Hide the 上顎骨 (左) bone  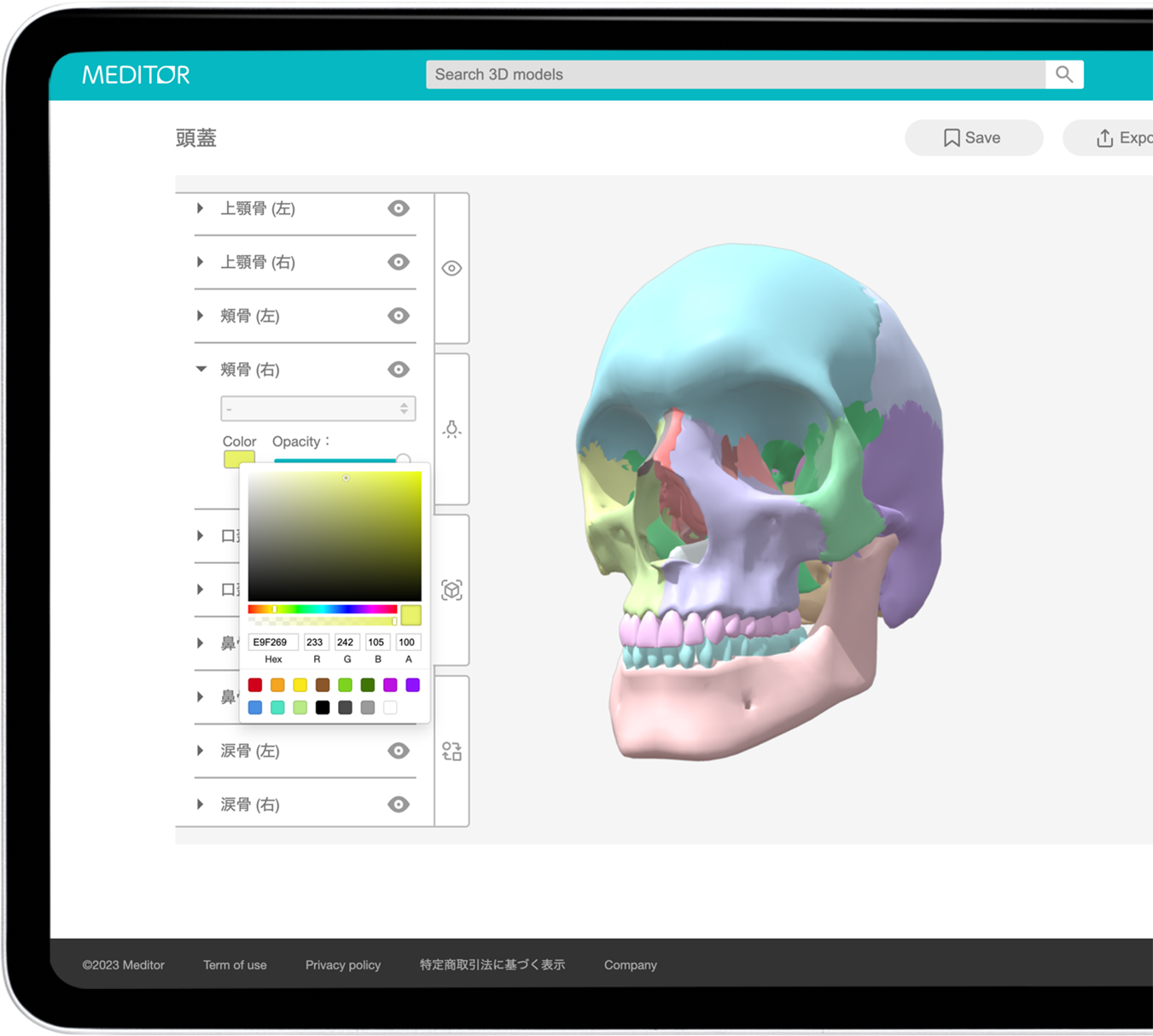pos(399,209)
